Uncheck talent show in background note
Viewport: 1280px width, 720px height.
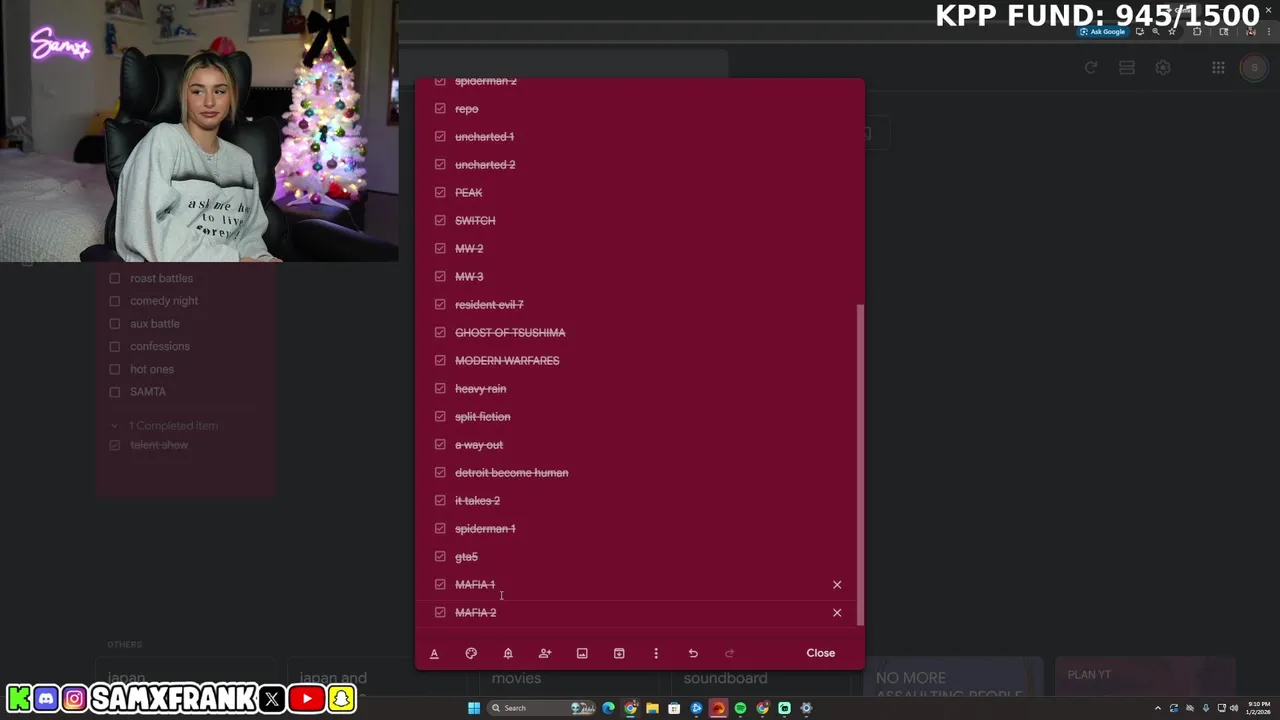tap(114, 445)
